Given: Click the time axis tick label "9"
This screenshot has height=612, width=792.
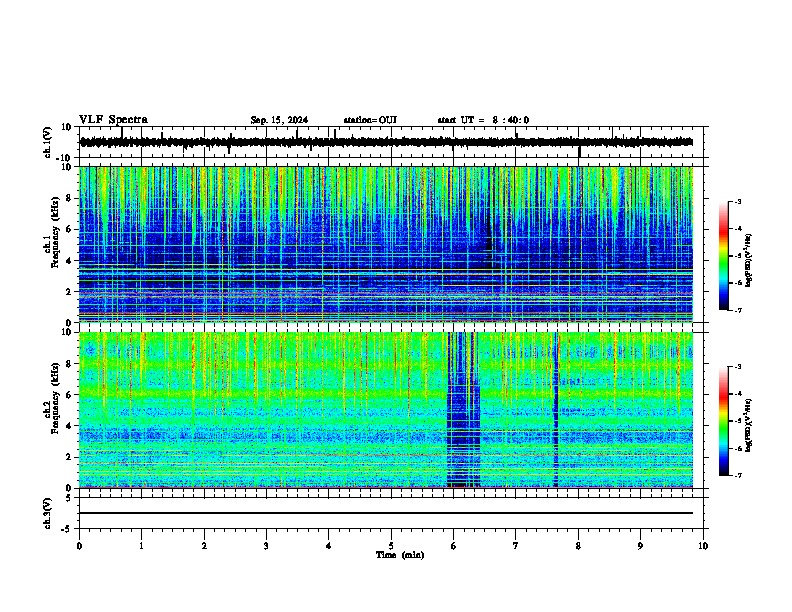Looking at the screenshot, I should tap(640, 546).
